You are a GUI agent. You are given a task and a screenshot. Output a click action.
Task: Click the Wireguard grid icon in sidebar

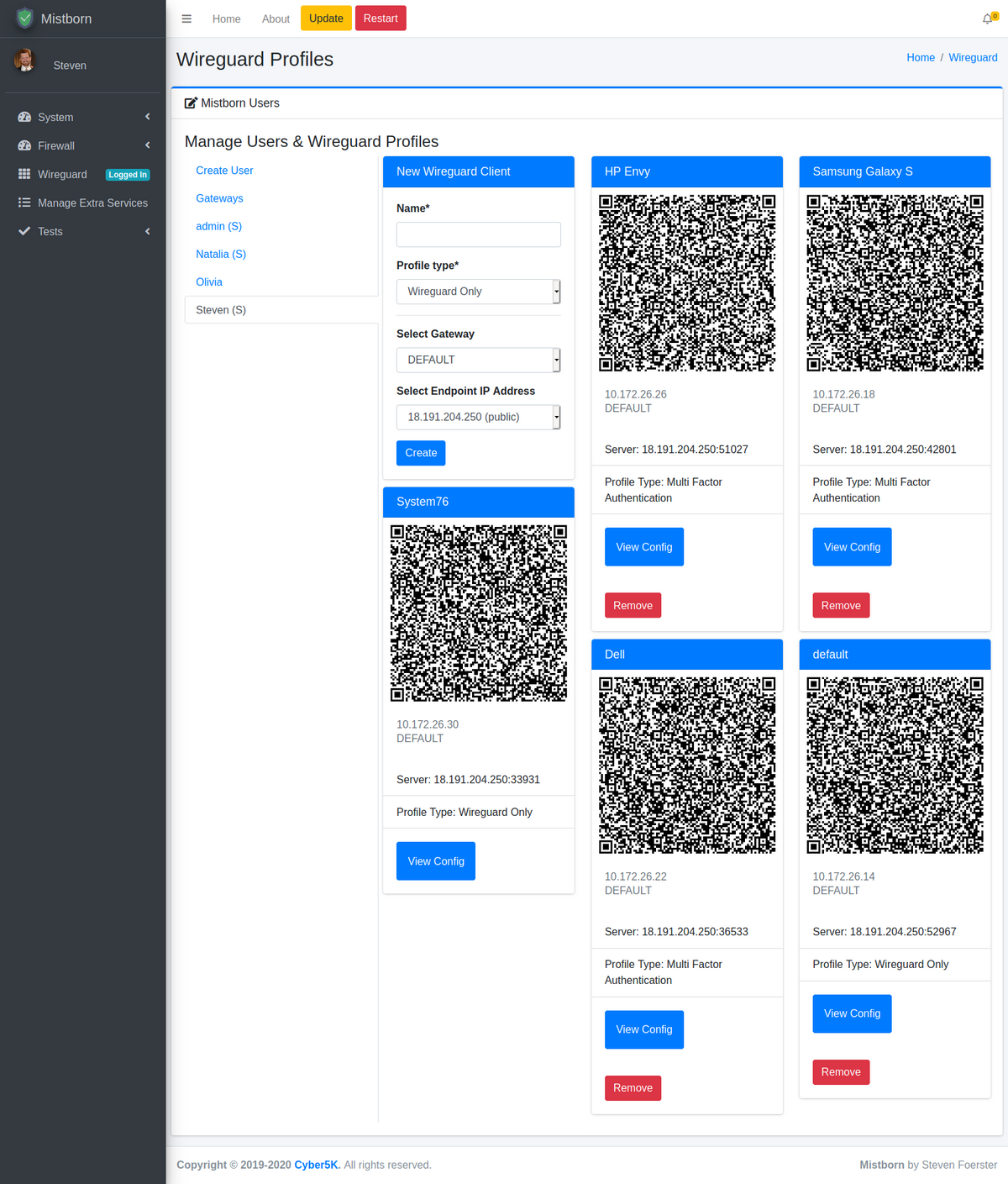24,174
